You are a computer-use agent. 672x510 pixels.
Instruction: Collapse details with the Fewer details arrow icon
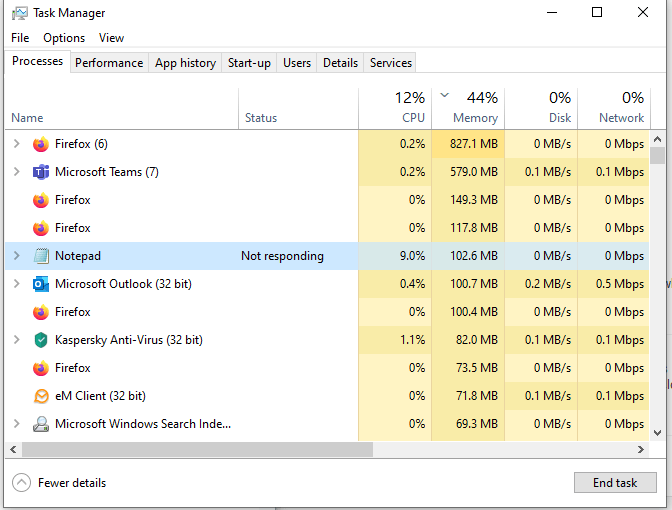pos(21,483)
